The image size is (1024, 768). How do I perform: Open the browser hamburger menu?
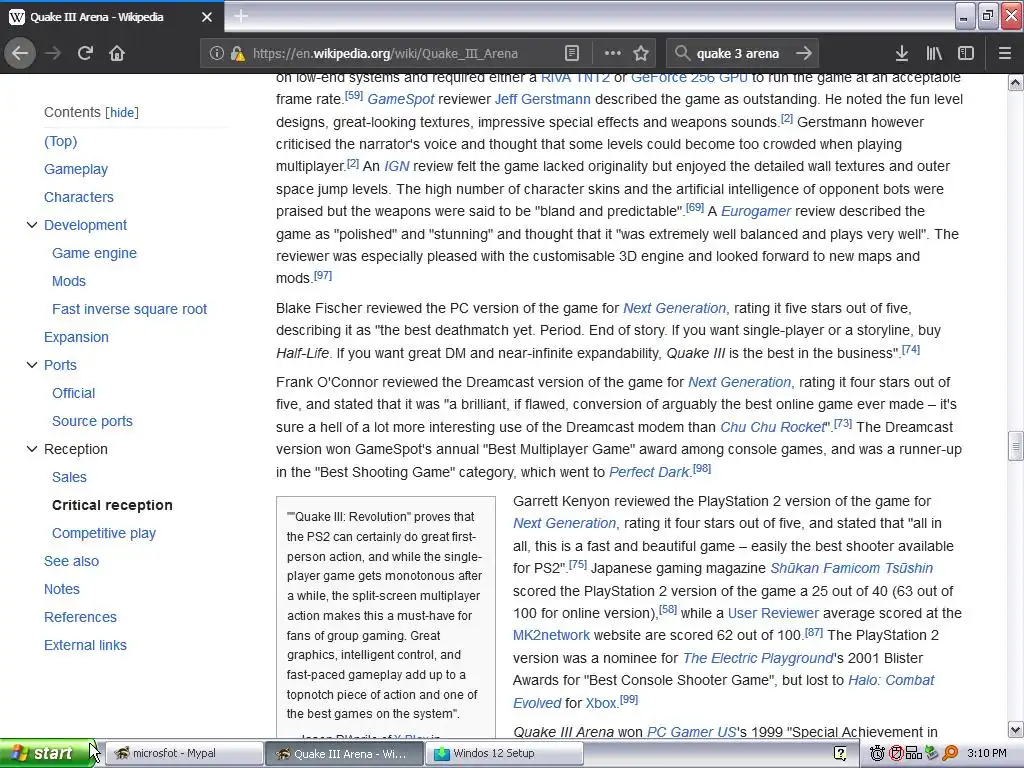coord(1004,54)
